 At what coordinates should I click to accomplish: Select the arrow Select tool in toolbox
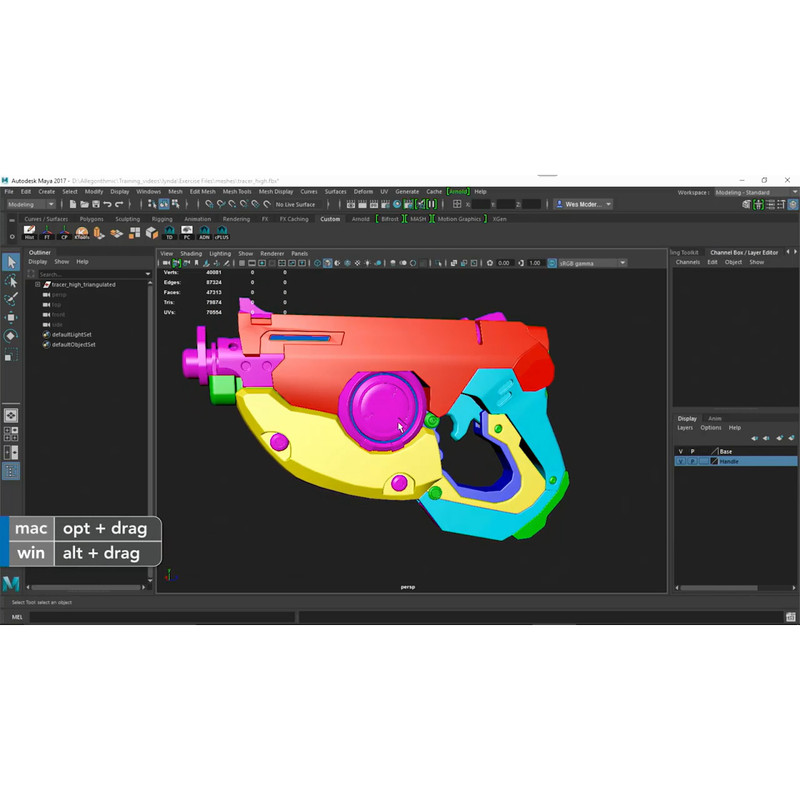[11, 262]
